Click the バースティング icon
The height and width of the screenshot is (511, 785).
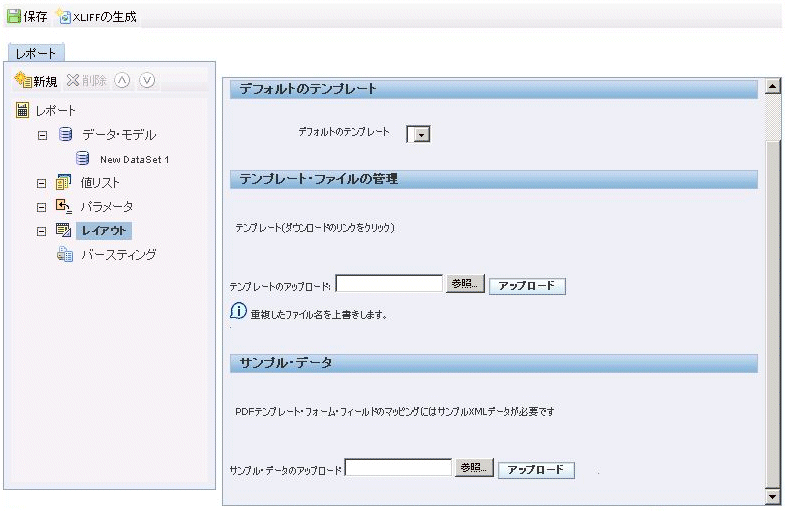point(65,254)
